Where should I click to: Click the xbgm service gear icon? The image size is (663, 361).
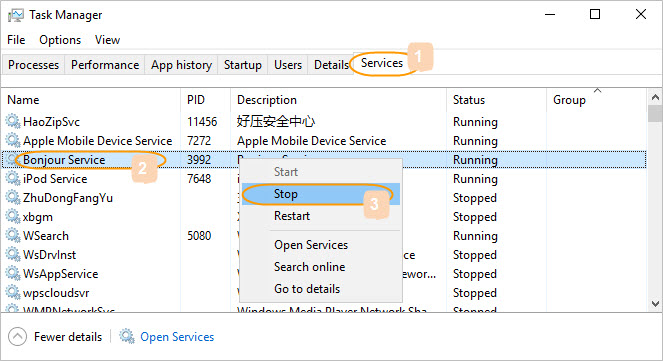click(x=13, y=216)
